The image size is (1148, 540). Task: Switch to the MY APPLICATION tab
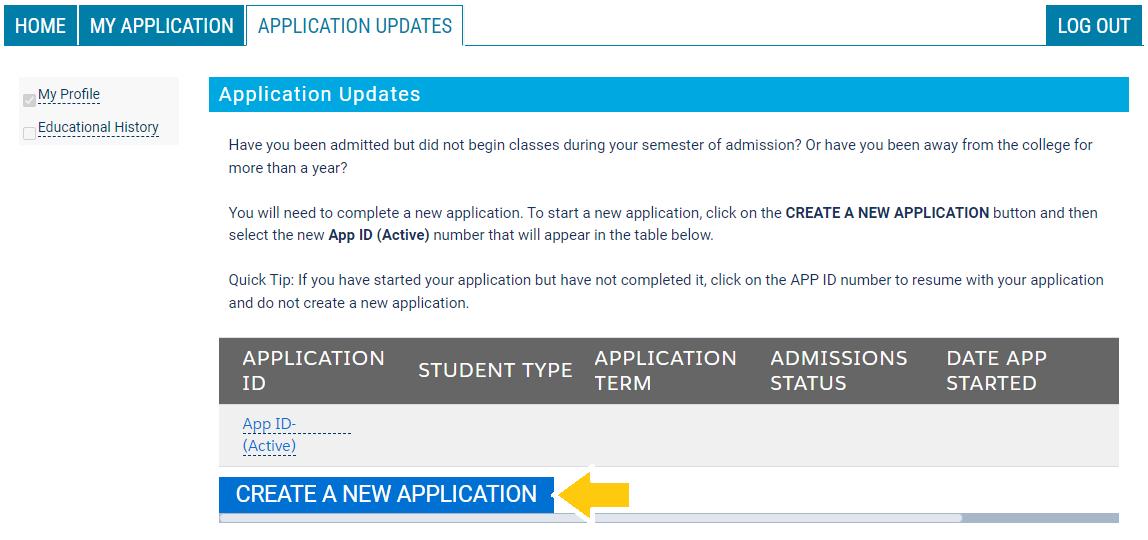161,26
